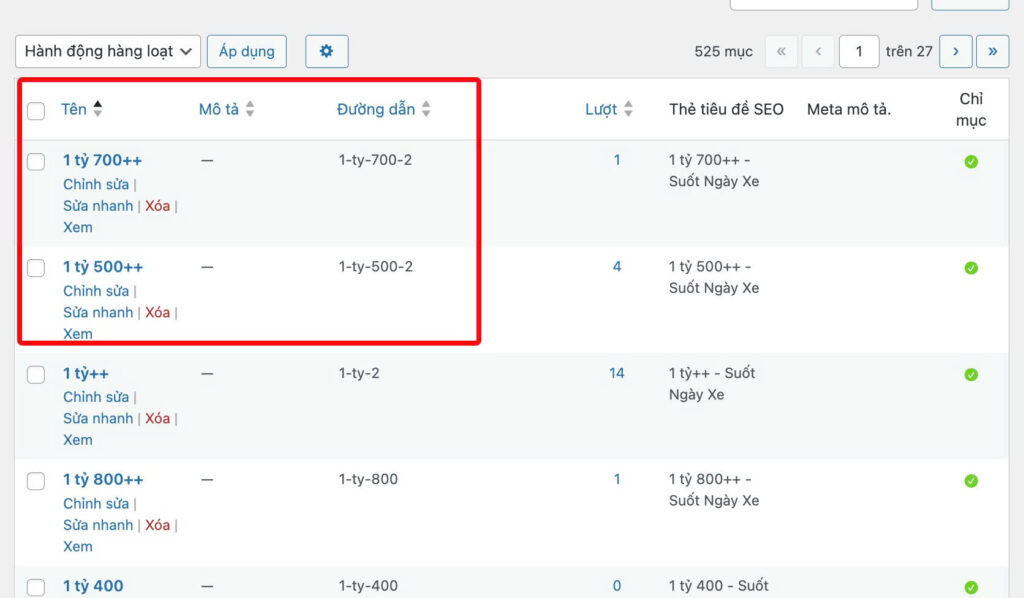This screenshot has height=598, width=1024.
Task: Click Sửa nhanh under 1 tỷ 800++
Action: (98, 525)
